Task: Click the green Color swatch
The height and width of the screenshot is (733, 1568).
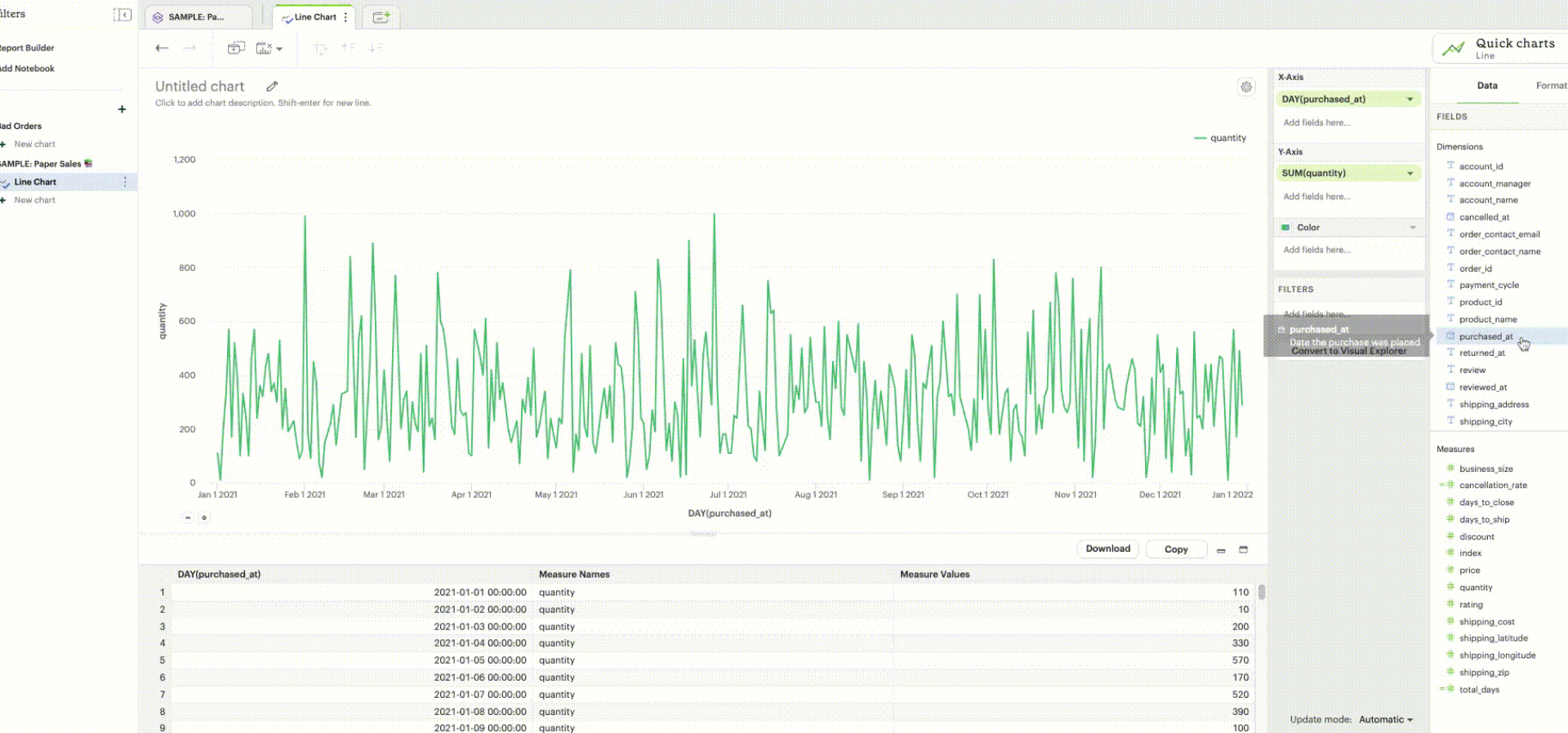Action: 1286,228
